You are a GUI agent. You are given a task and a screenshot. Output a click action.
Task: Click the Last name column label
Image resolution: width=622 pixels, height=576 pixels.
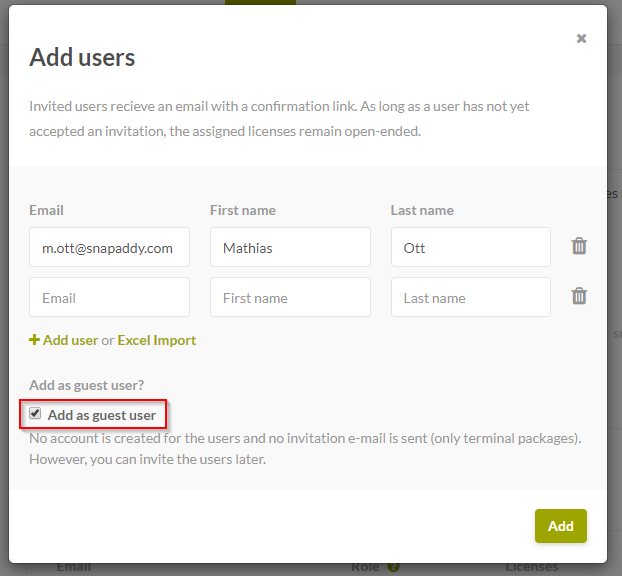[x=422, y=210]
